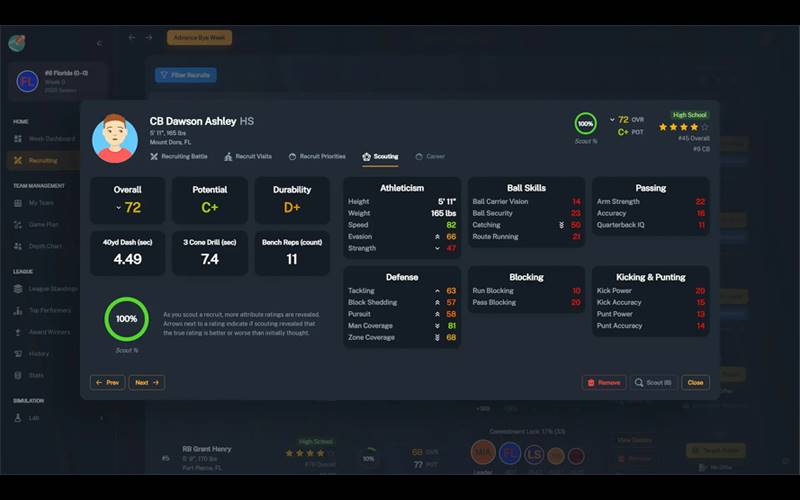Close the recruit details dialog
The image size is (800, 500).
(x=695, y=382)
